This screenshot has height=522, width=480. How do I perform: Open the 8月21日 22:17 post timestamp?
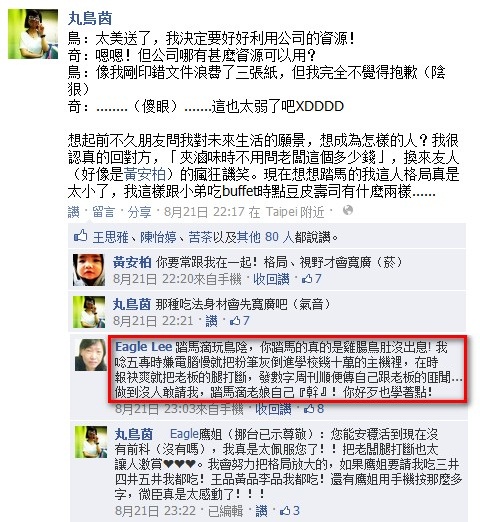click(x=204, y=212)
